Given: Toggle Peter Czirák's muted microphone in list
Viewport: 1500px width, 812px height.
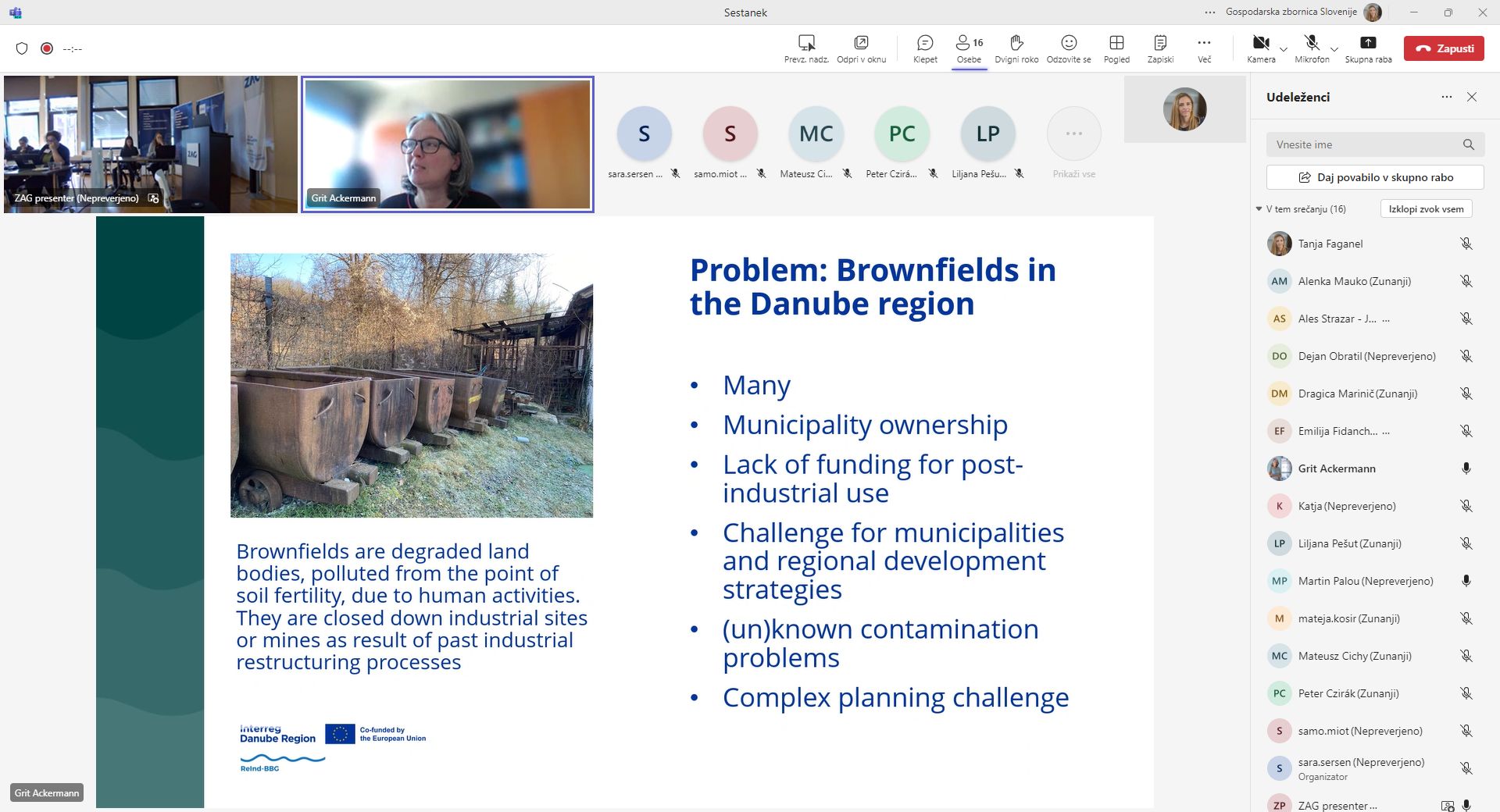Looking at the screenshot, I should (x=1466, y=693).
